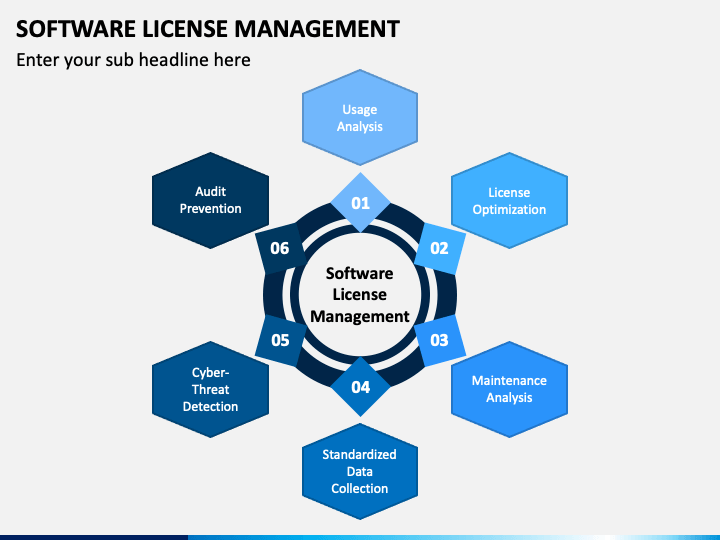Click the Standardized Data Collection hexagon

360,471
